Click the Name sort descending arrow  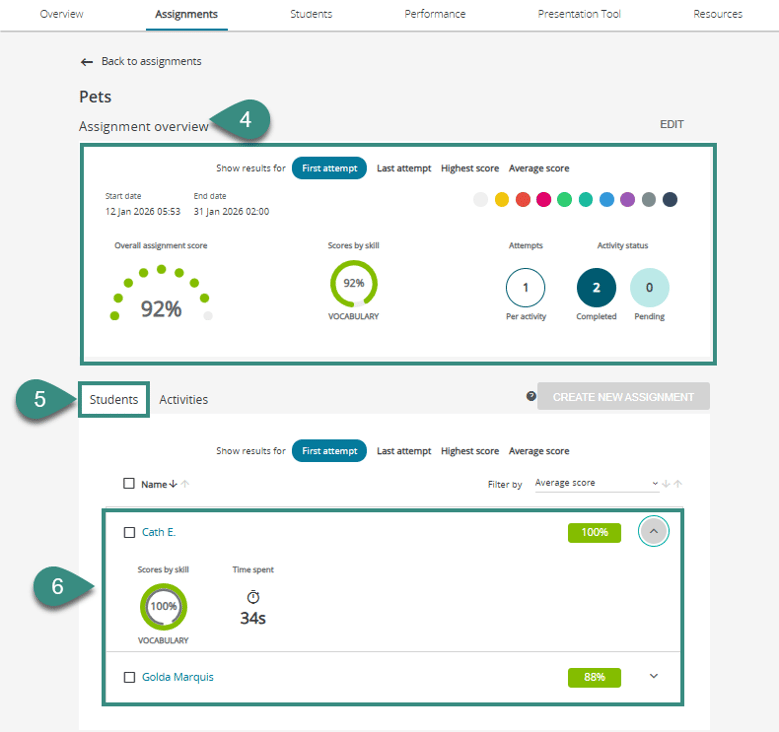tap(174, 484)
